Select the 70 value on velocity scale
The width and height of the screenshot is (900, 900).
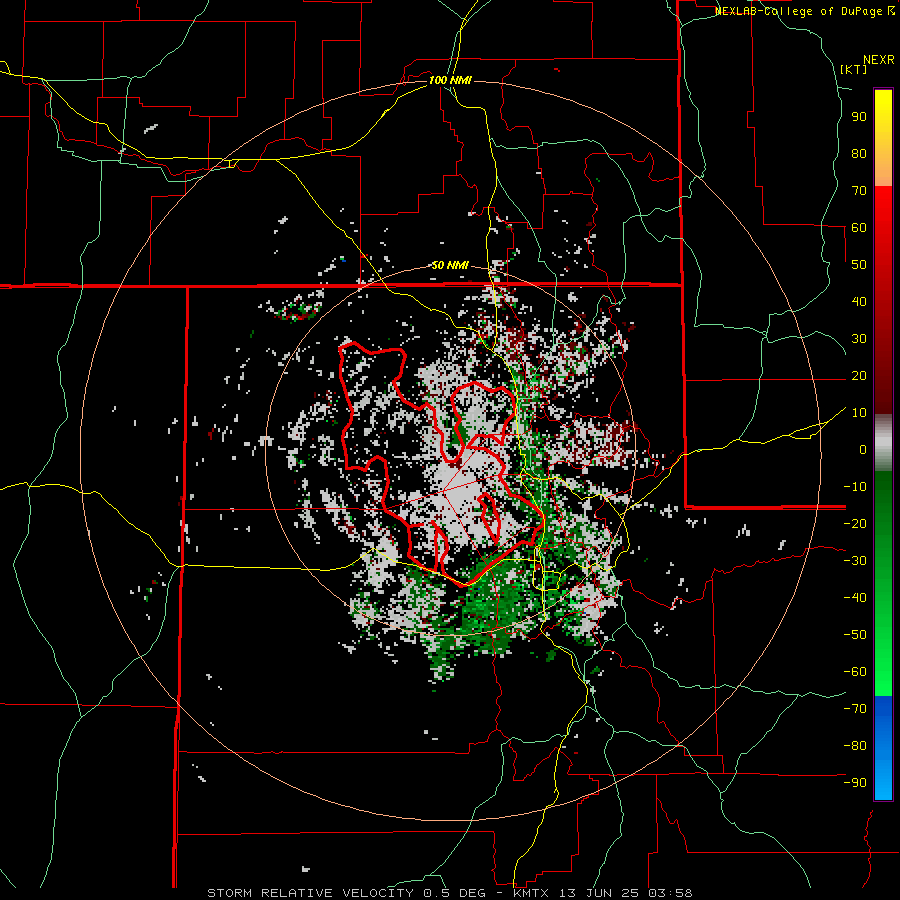(x=859, y=191)
